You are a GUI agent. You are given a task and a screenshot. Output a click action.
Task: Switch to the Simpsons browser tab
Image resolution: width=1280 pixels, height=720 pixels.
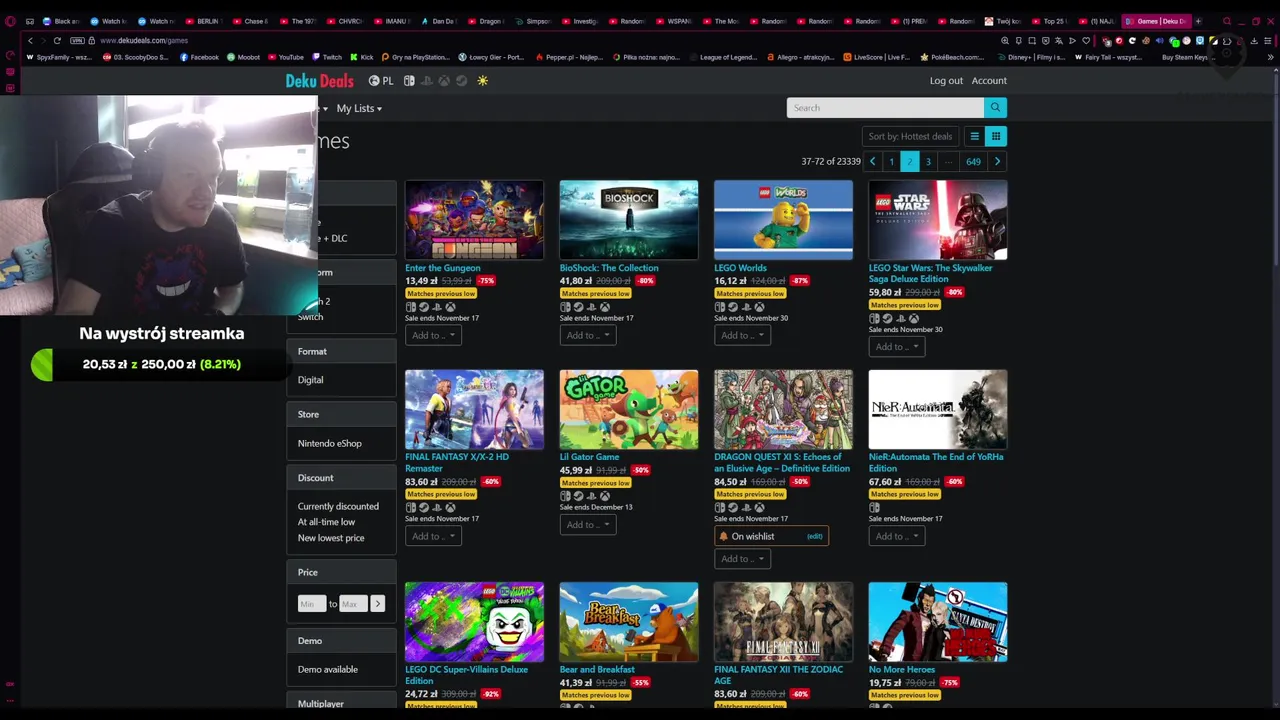[533, 21]
